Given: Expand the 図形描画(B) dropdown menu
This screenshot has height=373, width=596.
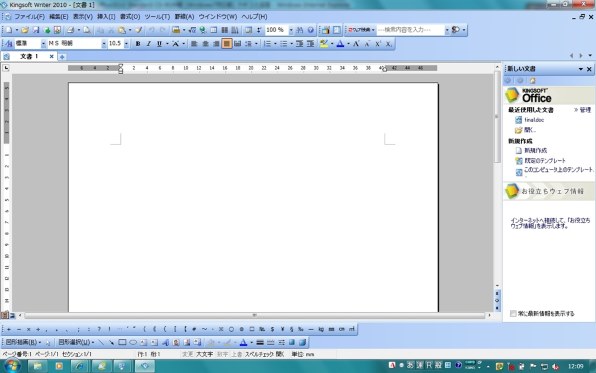Looking at the screenshot, I should [23, 343].
